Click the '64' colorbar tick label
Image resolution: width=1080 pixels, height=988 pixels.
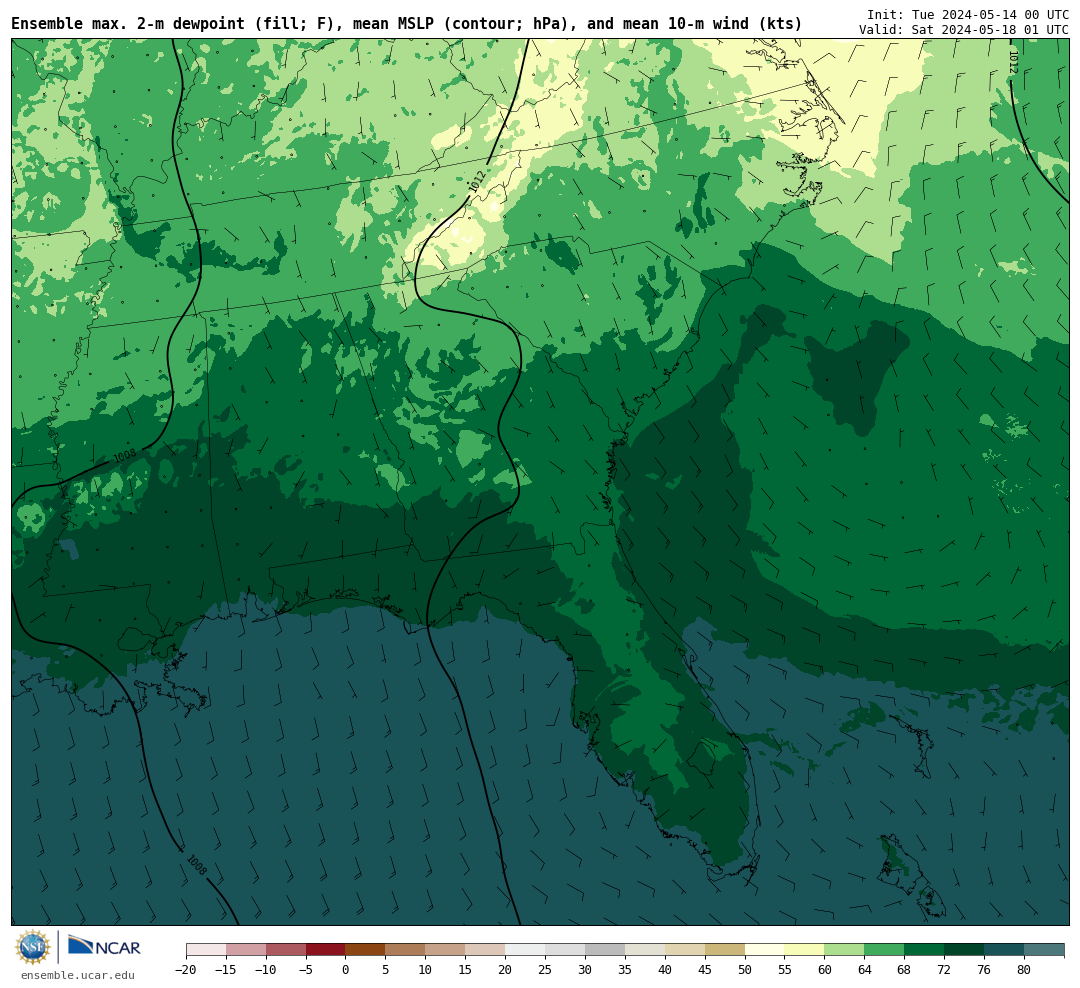click(864, 969)
